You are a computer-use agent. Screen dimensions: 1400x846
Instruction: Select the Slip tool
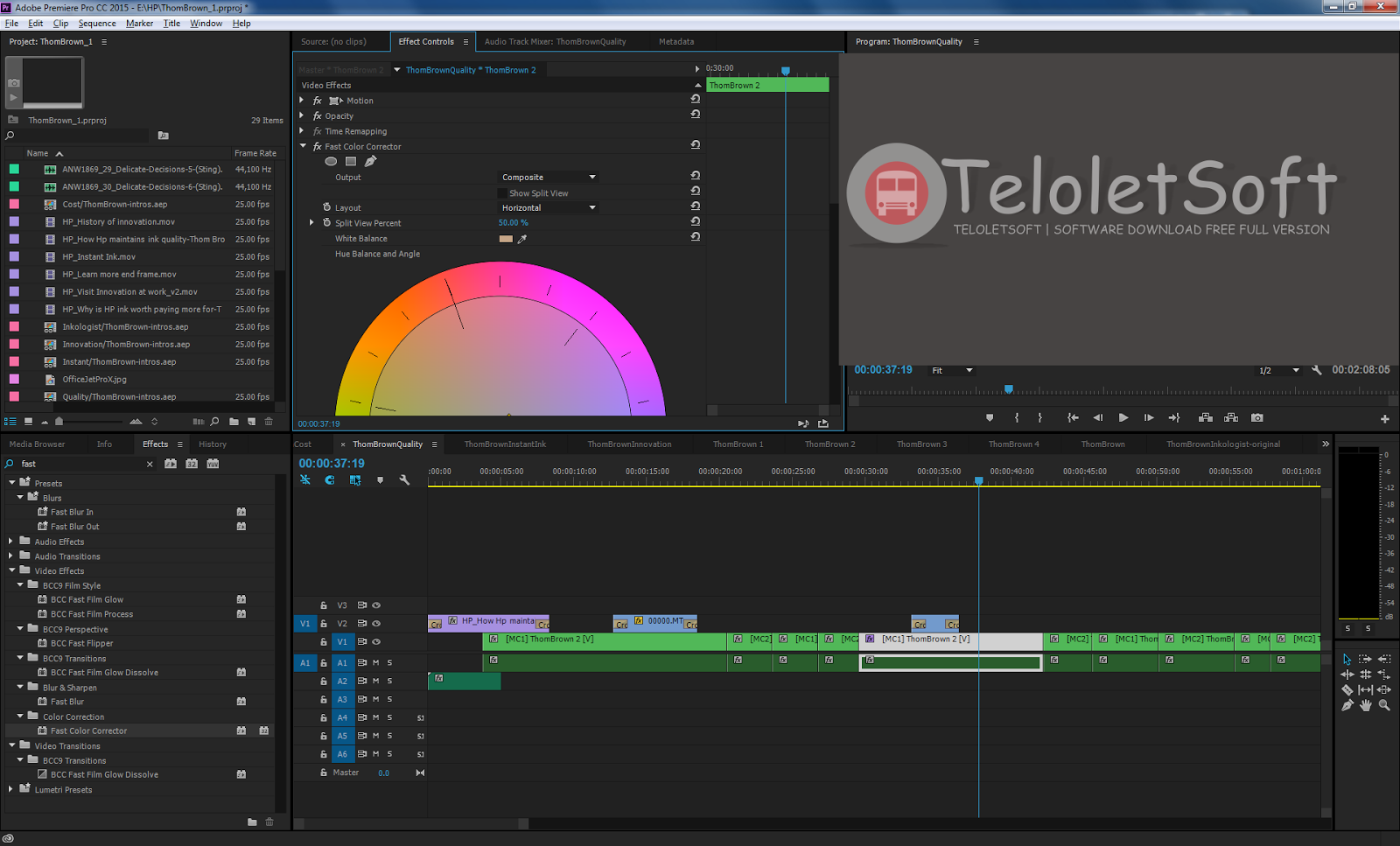[x=1365, y=689]
